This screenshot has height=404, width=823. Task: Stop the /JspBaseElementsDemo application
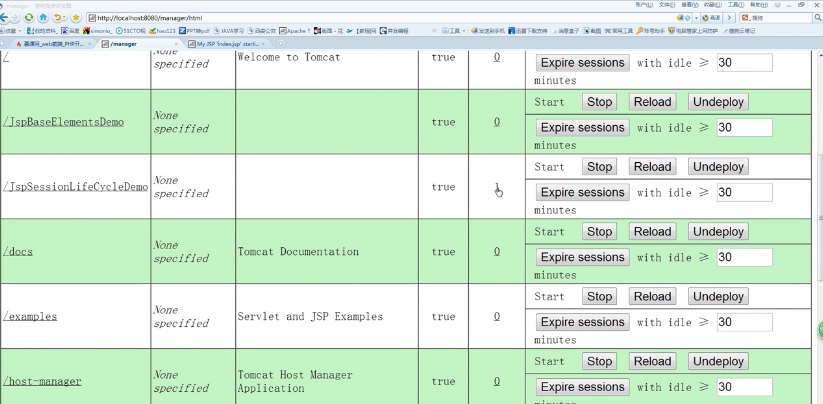point(599,102)
